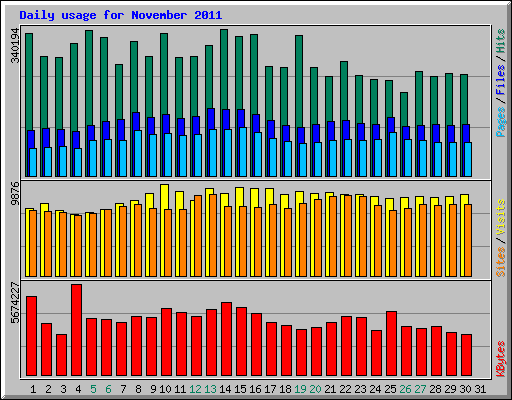The image size is (512, 400).
Task: Click green weekend day label 27
Action: pos(420,389)
